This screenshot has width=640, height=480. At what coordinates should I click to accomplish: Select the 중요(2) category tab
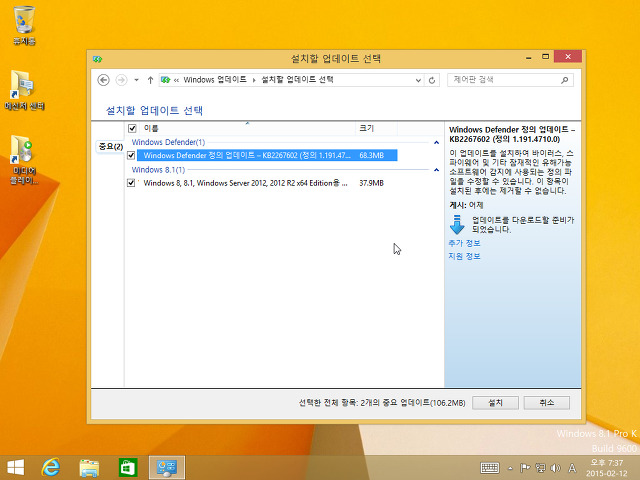point(111,146)
